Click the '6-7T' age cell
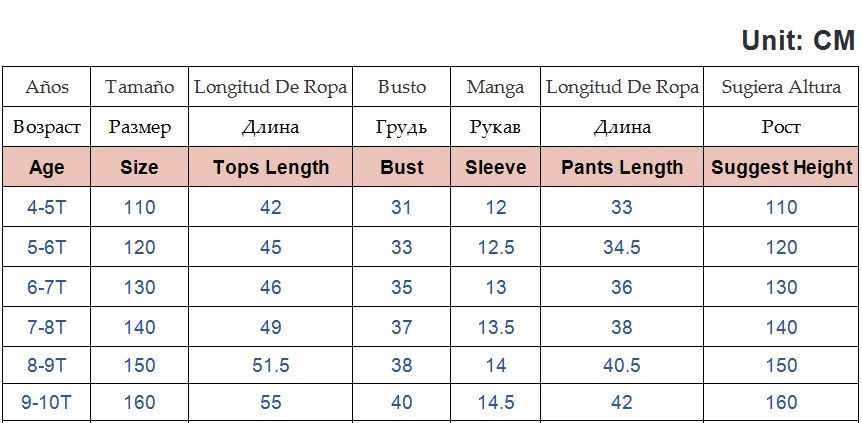This screenshot has width=862, height=423. tap(47, 287)
